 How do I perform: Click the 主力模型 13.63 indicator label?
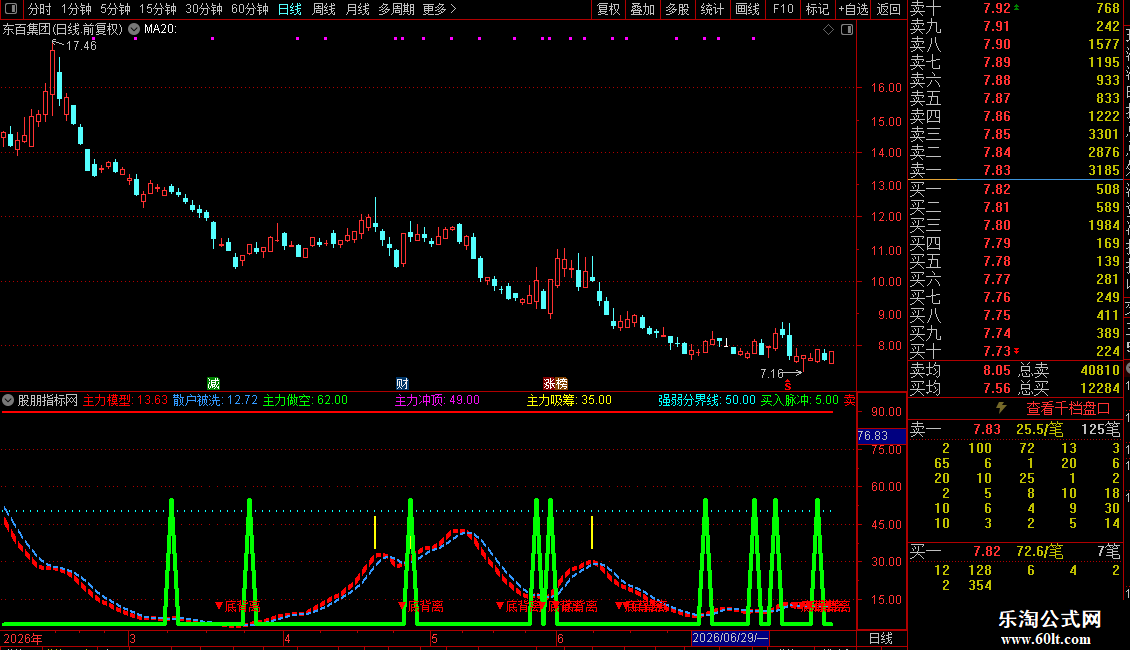click(125, 400)
